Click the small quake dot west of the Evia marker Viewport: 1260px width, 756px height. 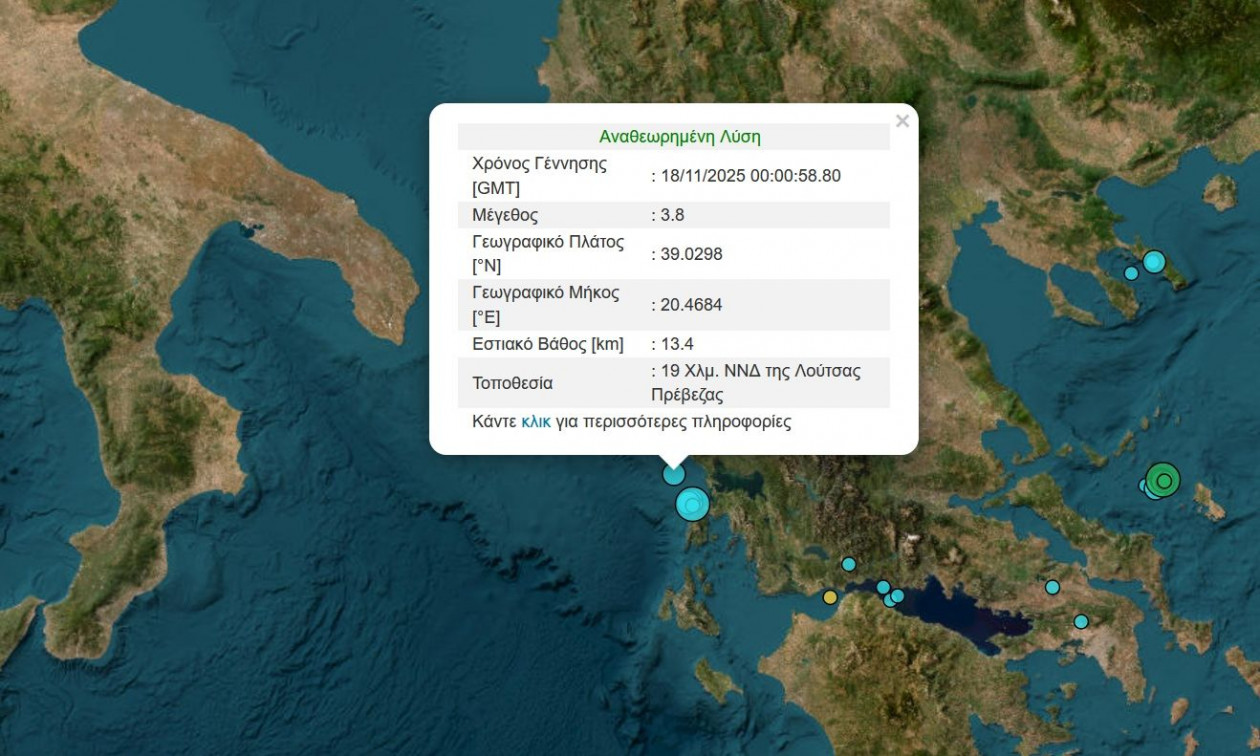[1131, 273]
